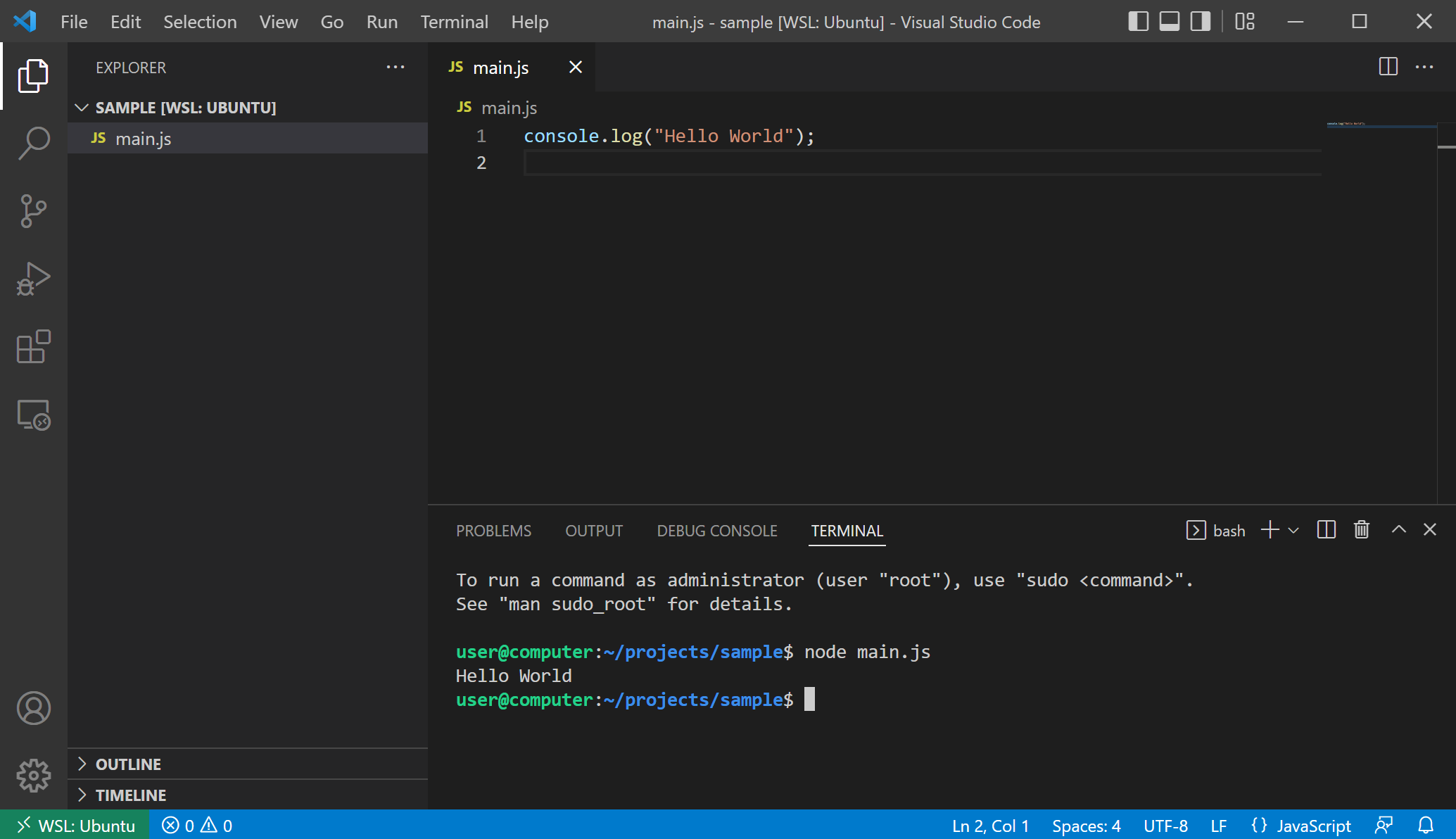Split the terminal pane

point(1326,530)
